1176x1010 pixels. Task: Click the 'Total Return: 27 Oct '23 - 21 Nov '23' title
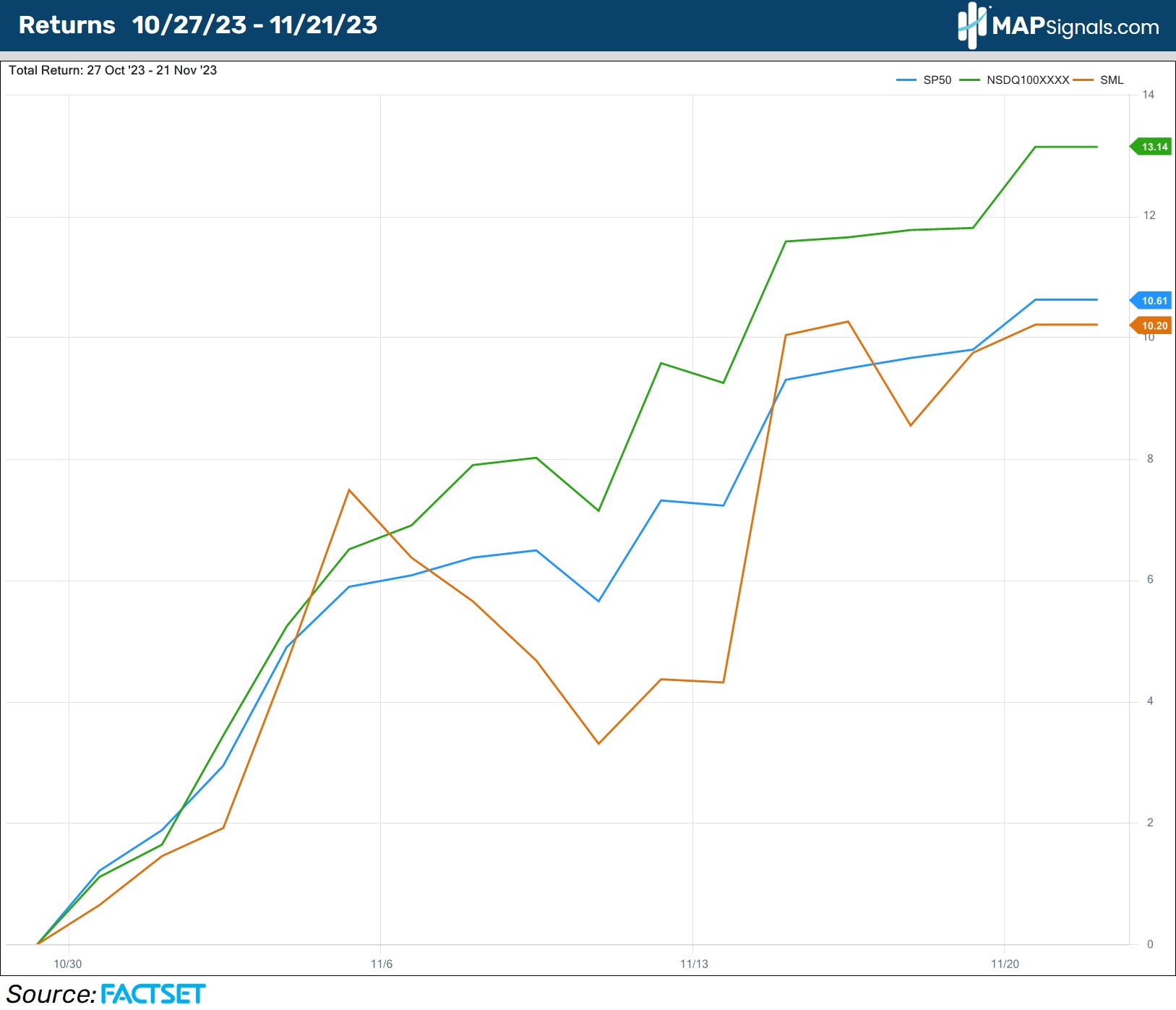[x=113, y=70]
